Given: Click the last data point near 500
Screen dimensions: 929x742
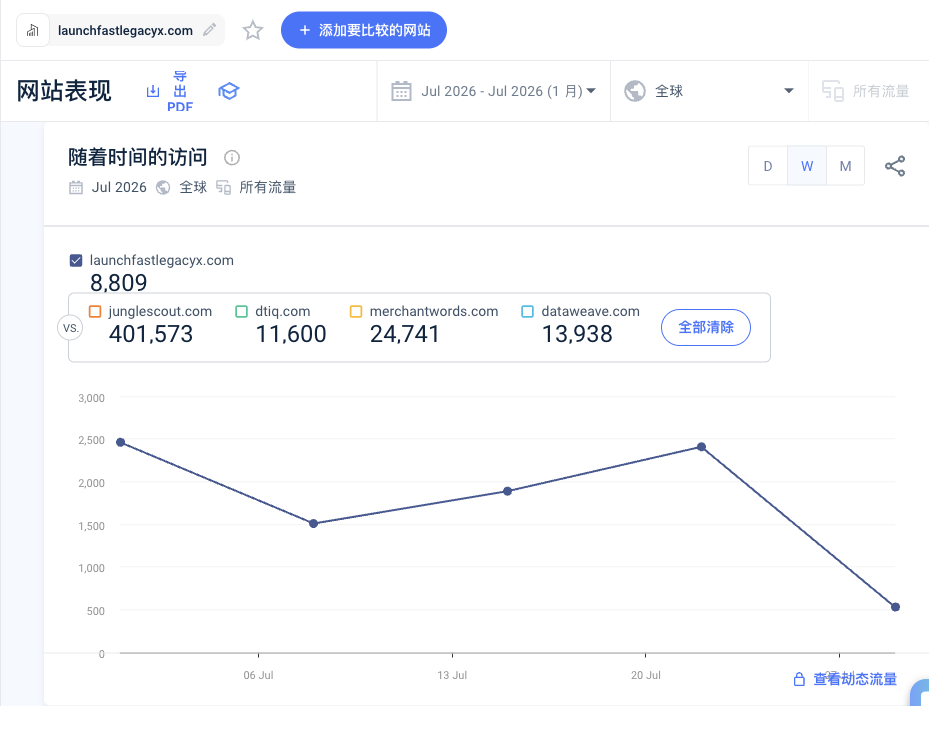Looking at the screenshot, I should [x=895, y=607].
